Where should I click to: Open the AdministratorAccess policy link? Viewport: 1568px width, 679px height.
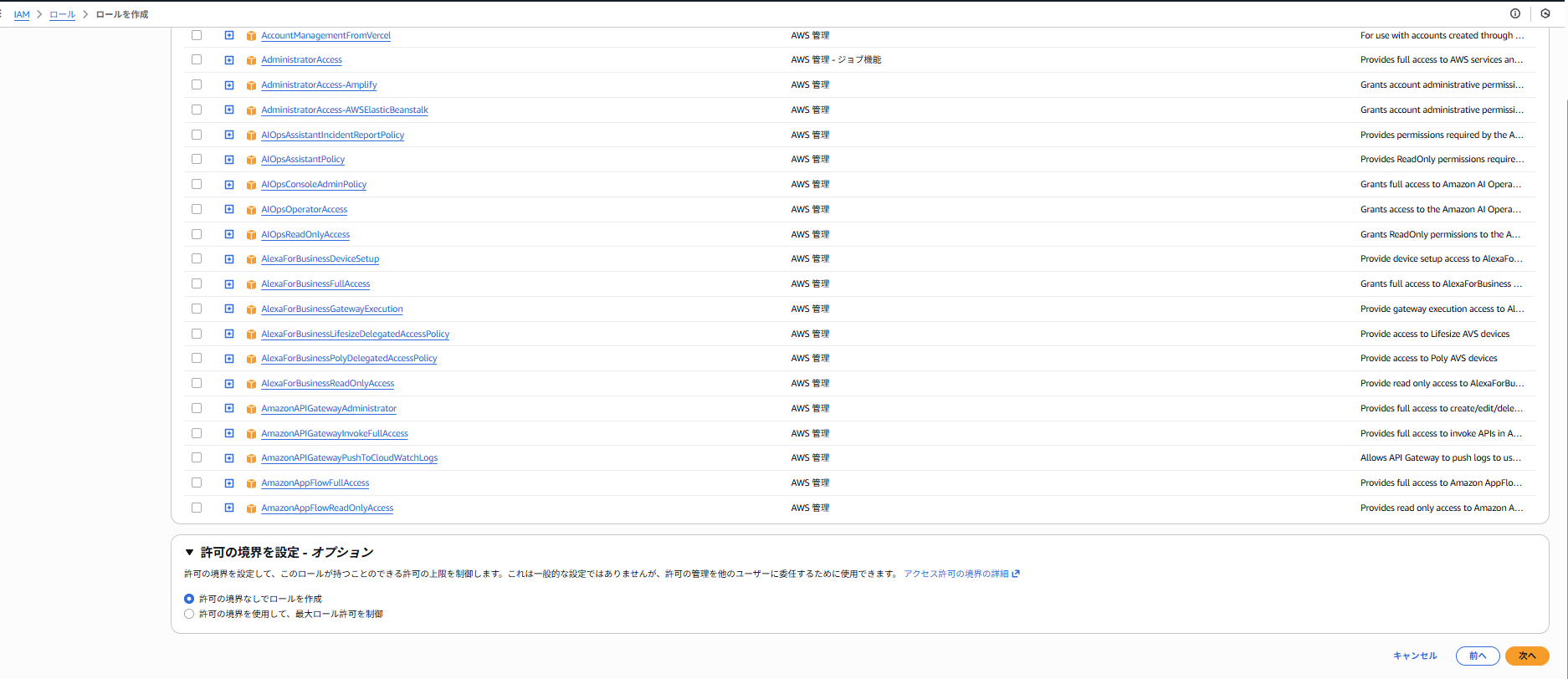click(x=301, y=60)
